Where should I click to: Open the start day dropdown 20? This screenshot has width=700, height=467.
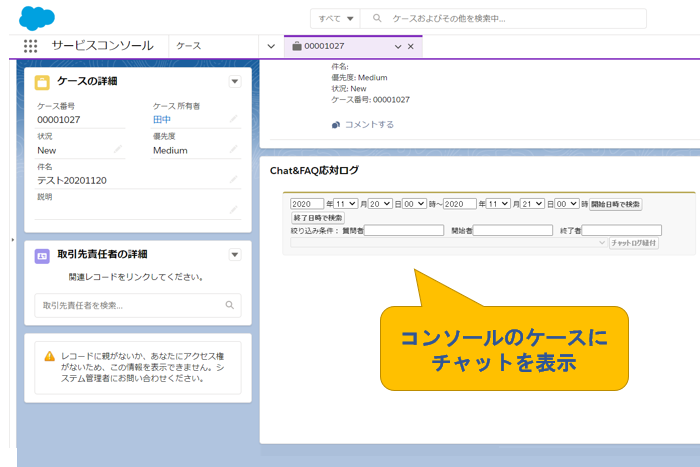click(380, 204)
